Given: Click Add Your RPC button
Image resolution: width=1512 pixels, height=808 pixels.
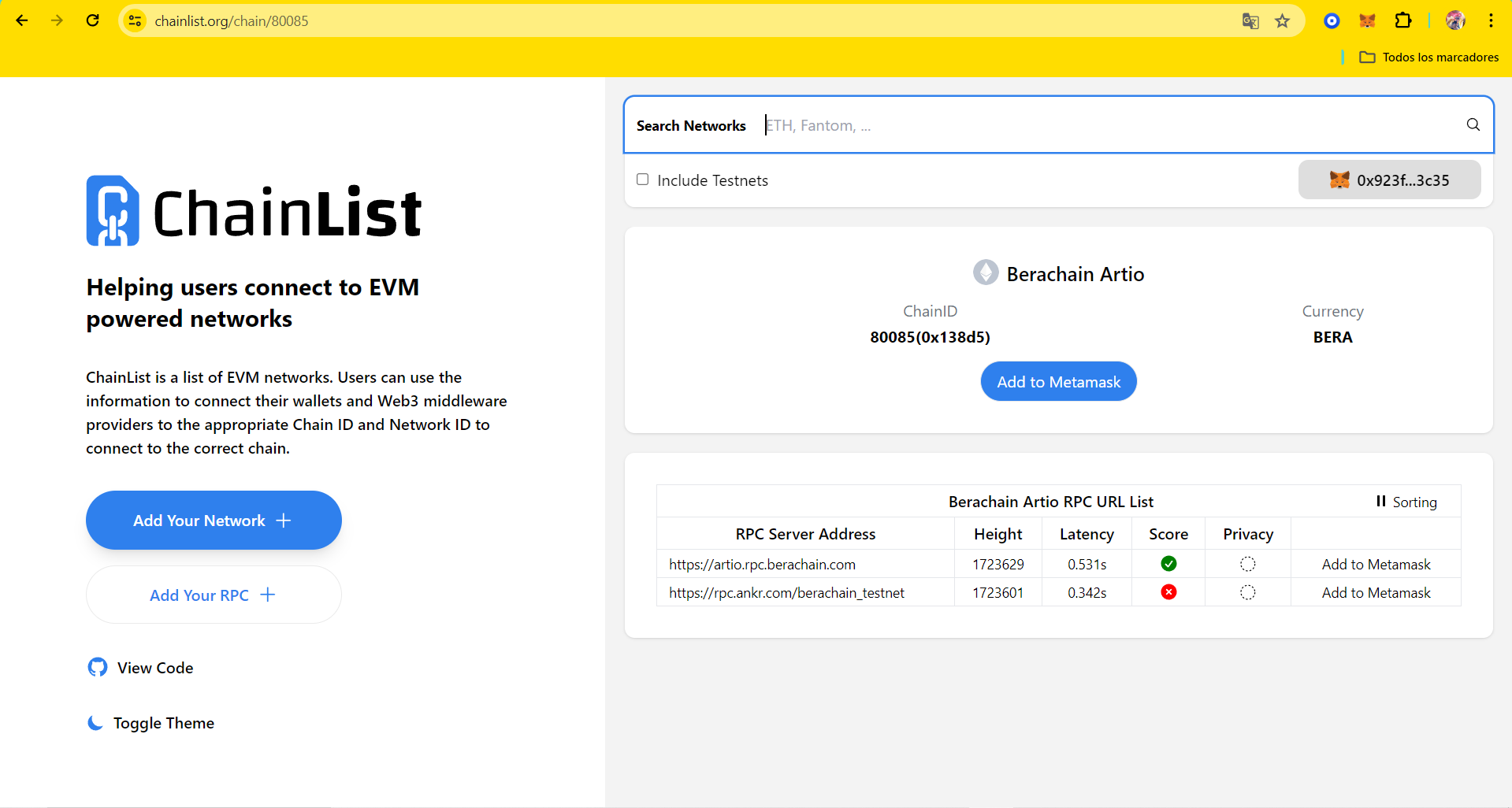Looking at the screenshot, I should (214, 595).
